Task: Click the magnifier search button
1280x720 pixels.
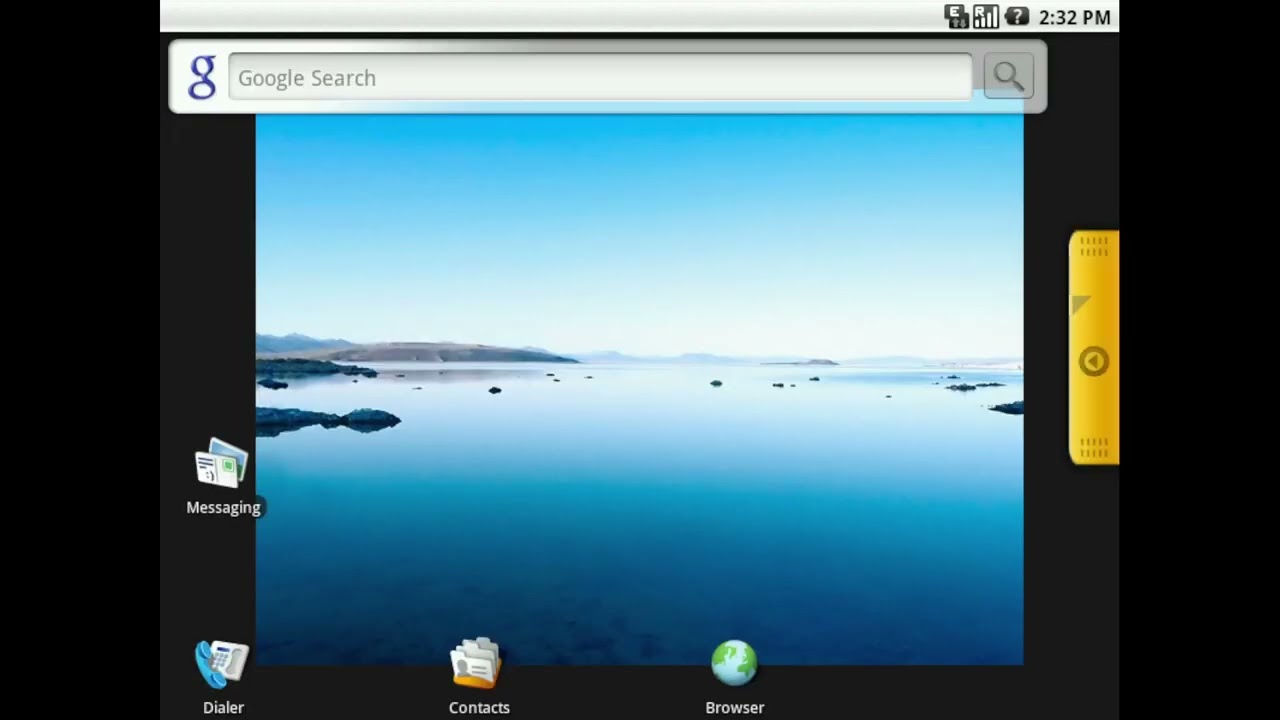Action: tap(1008, 77)
